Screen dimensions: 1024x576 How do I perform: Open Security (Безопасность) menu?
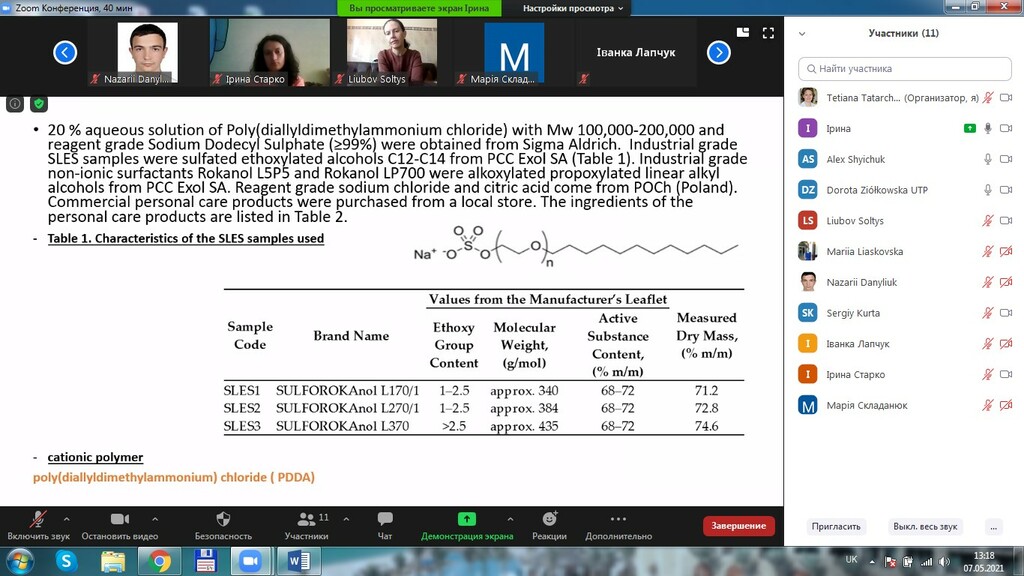click(x=223, y=526)
